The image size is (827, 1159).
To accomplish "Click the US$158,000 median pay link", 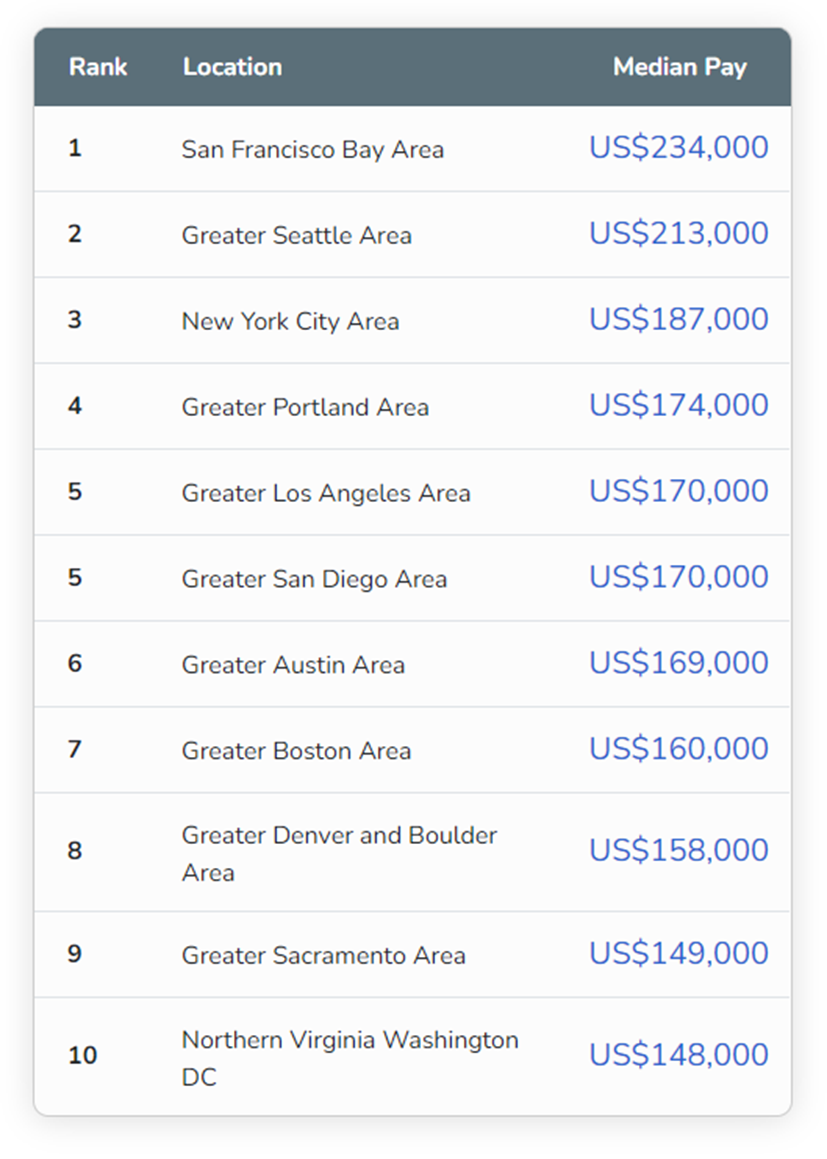I will (x=678, y=851).
